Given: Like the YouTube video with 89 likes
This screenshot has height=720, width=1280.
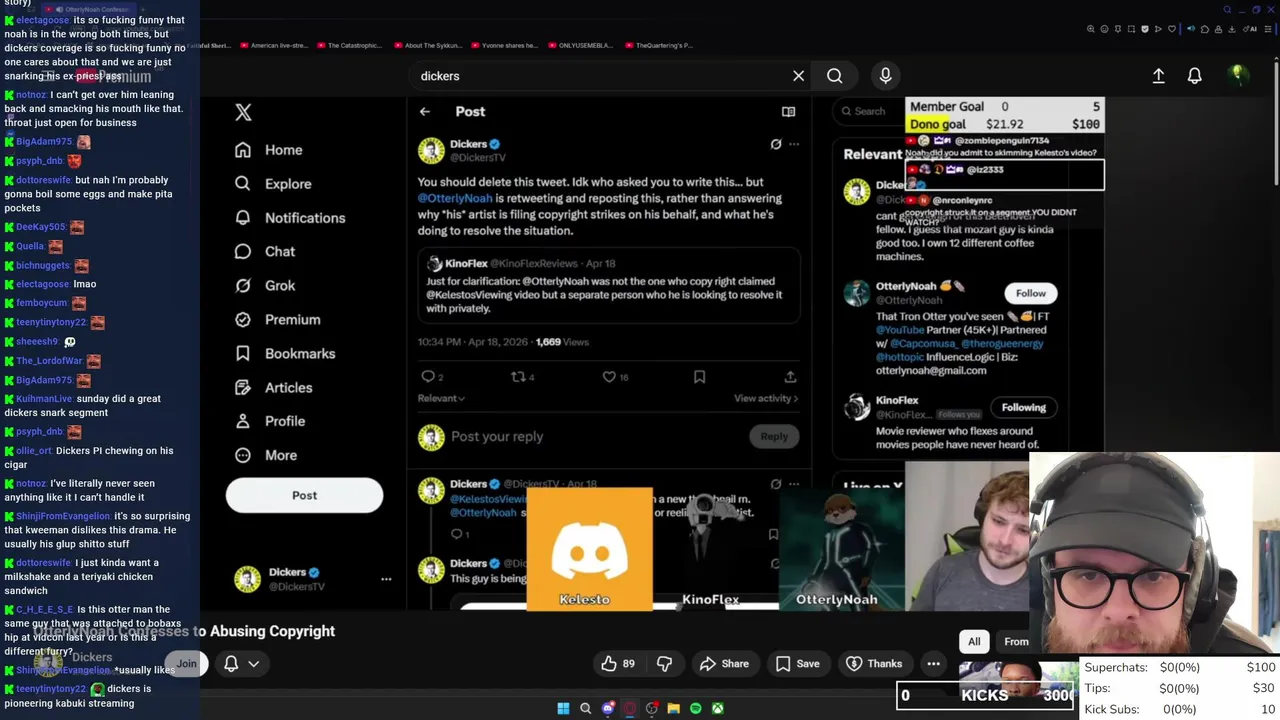Looking at the screenshot, I should [618, 663].
